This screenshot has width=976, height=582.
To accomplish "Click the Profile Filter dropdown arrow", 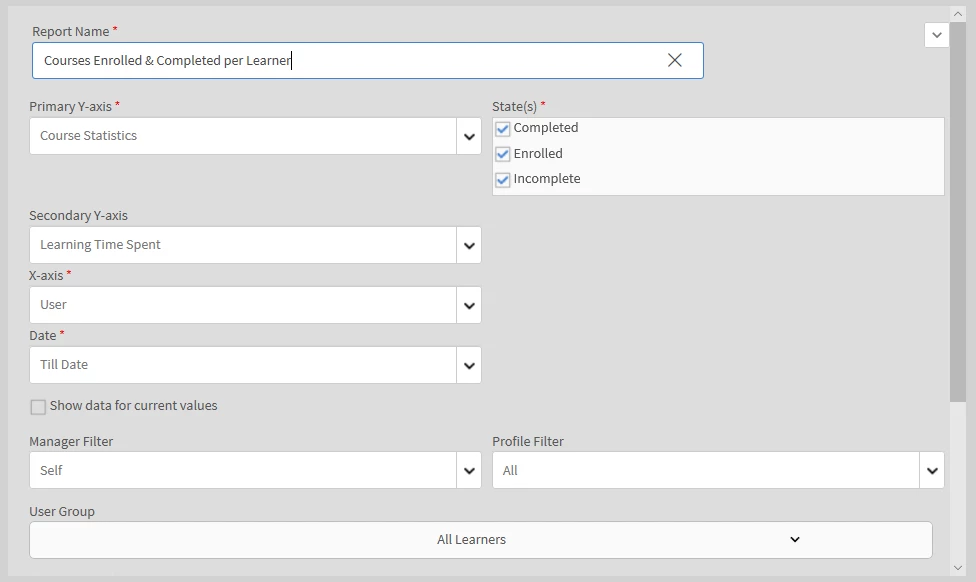I will [x=932, y=470].
